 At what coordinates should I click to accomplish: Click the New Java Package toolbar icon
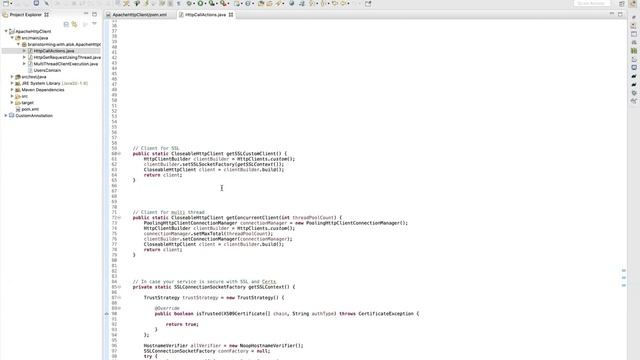tap(237, 3)
